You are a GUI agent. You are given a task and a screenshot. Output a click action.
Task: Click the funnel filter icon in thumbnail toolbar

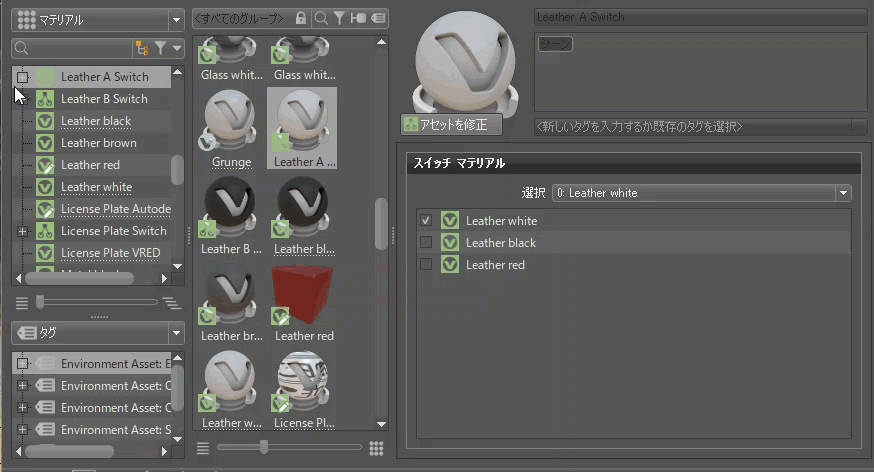[339, 18]
